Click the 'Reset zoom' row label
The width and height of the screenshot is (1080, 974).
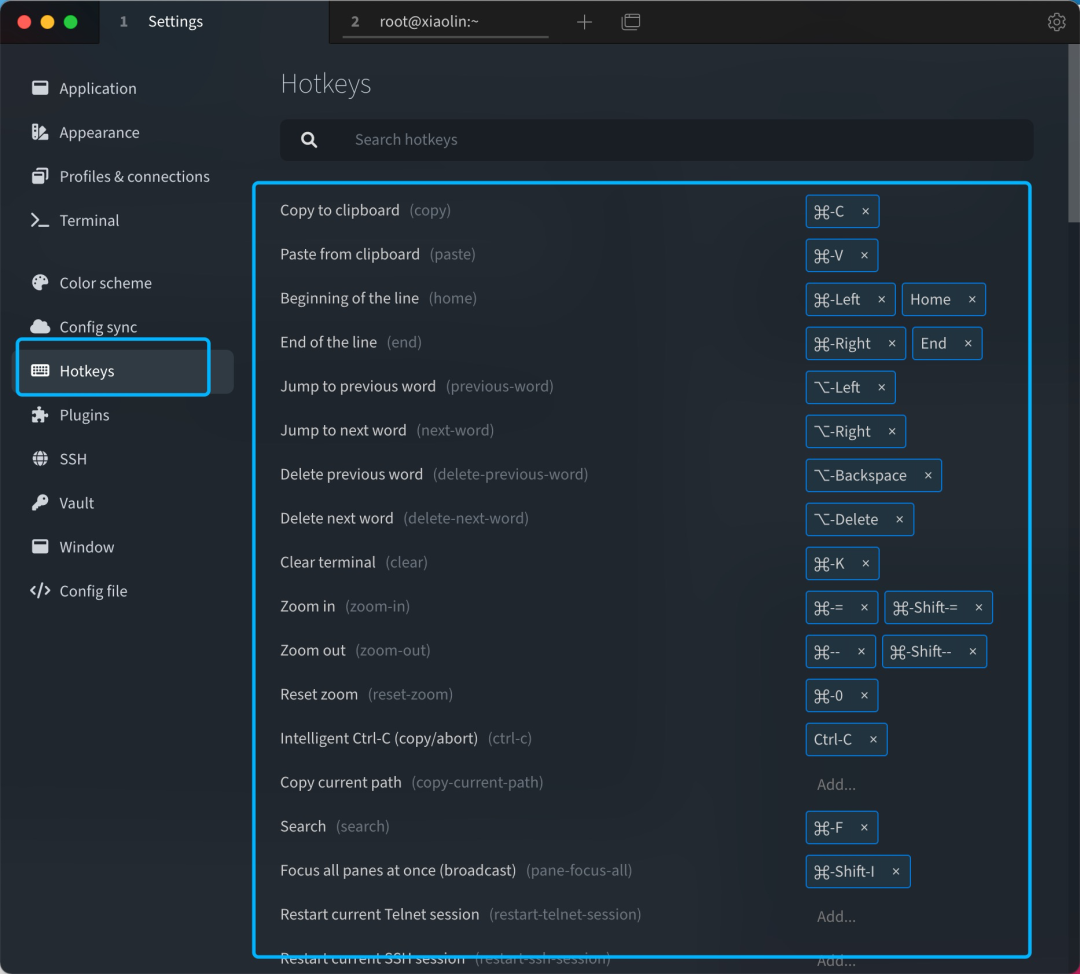tap(319, 694)
